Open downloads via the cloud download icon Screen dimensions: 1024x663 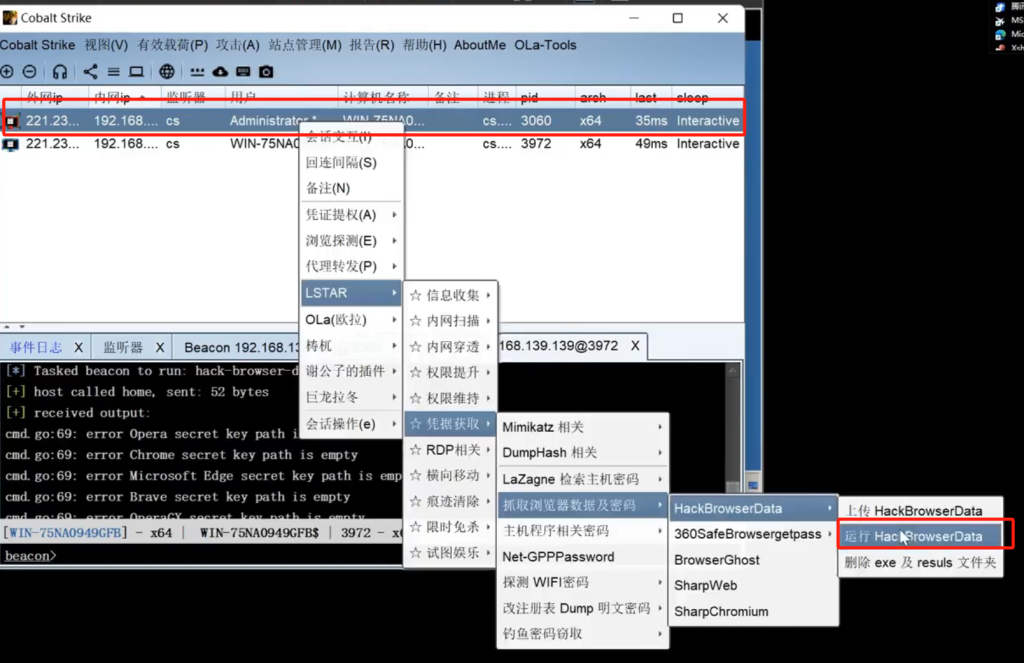pyautogui.click(x=220, y=72)
